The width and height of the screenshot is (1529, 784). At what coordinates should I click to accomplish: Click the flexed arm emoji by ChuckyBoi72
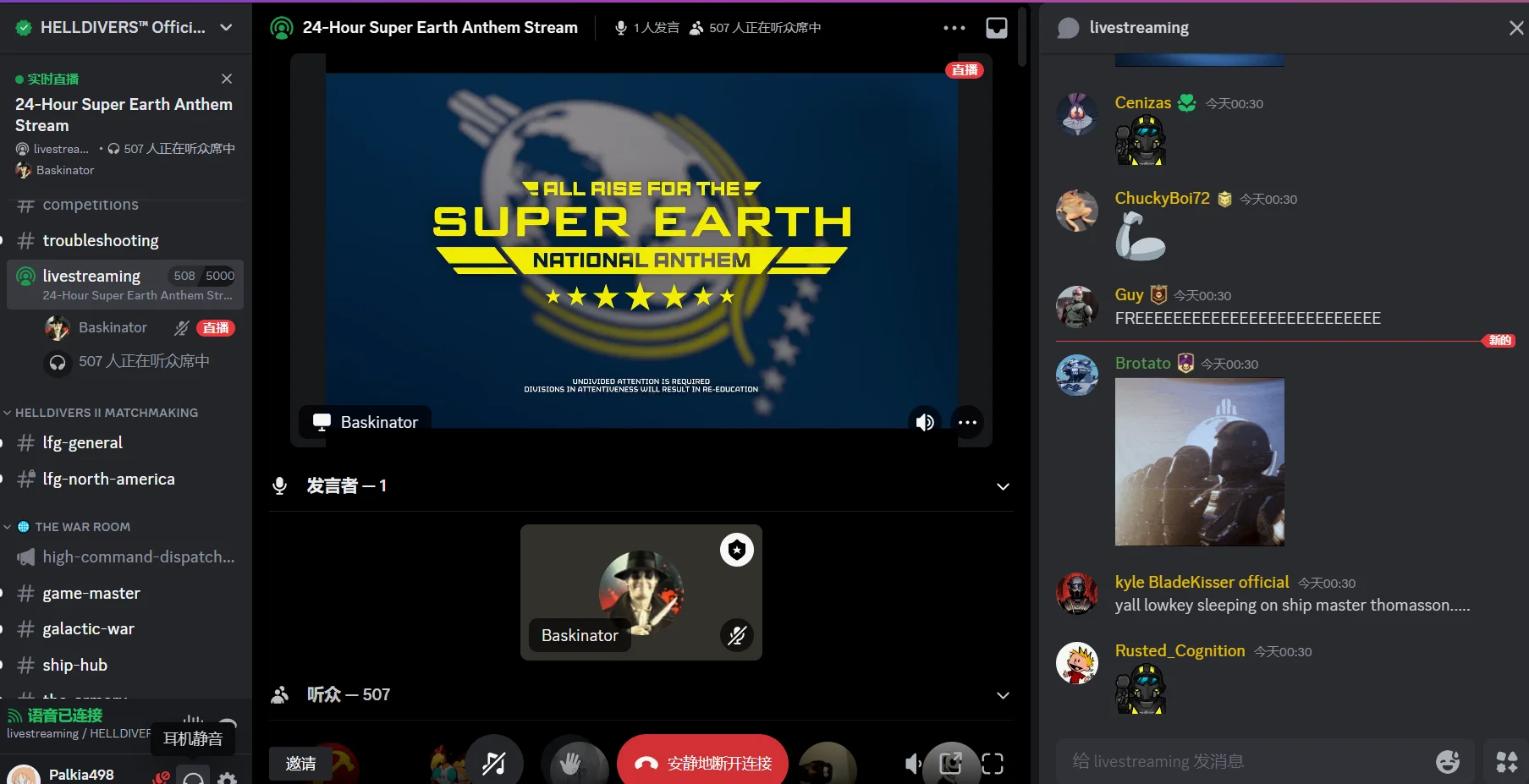coord(1140,236)
